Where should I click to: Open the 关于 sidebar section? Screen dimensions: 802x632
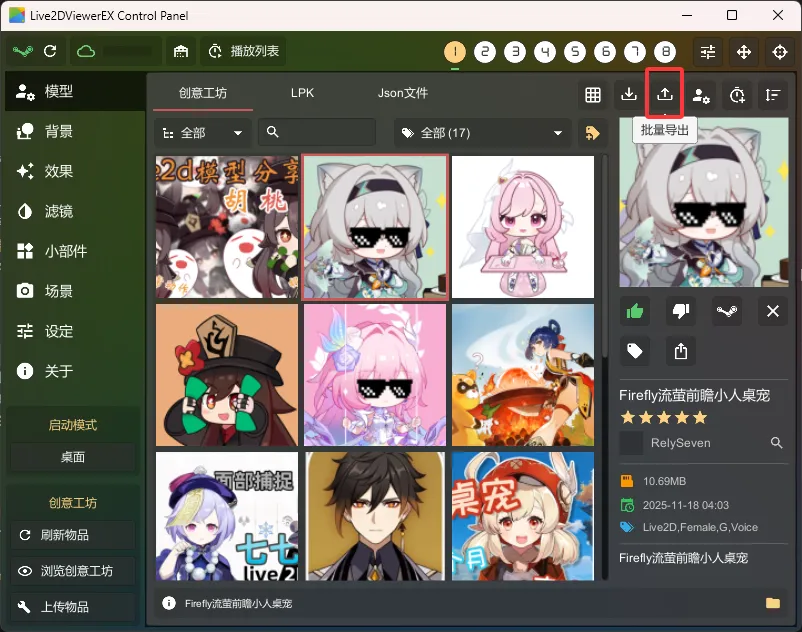click(x=75, y=371)
